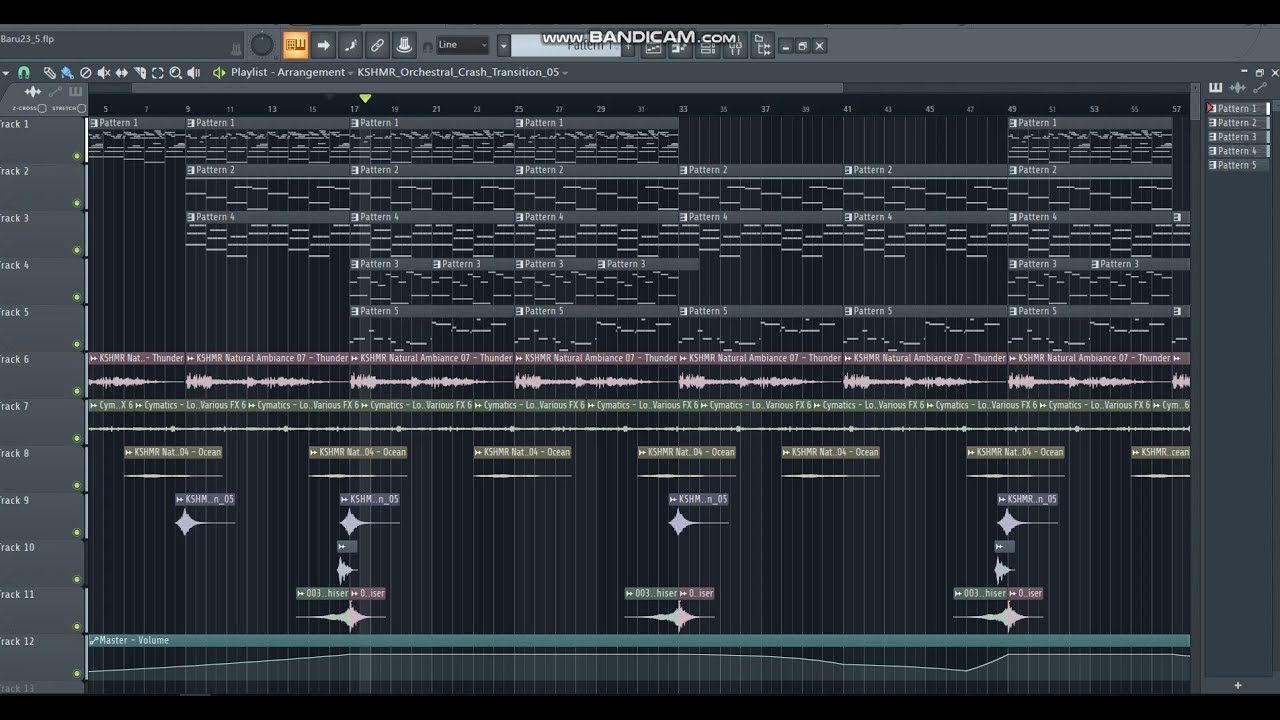Toggle typing keyboard to piano button

click(x=296, y=45)
